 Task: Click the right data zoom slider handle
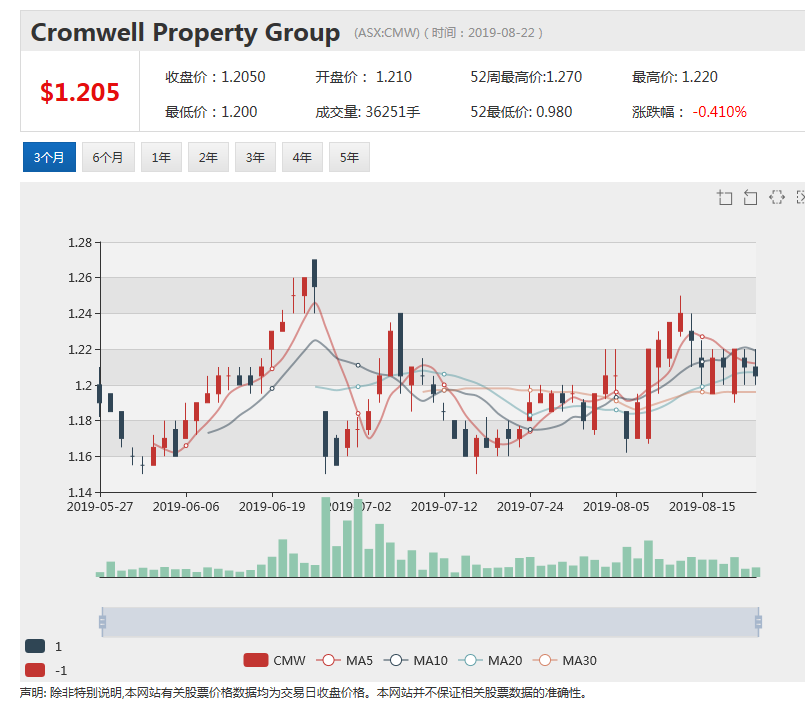click(760, 622)
